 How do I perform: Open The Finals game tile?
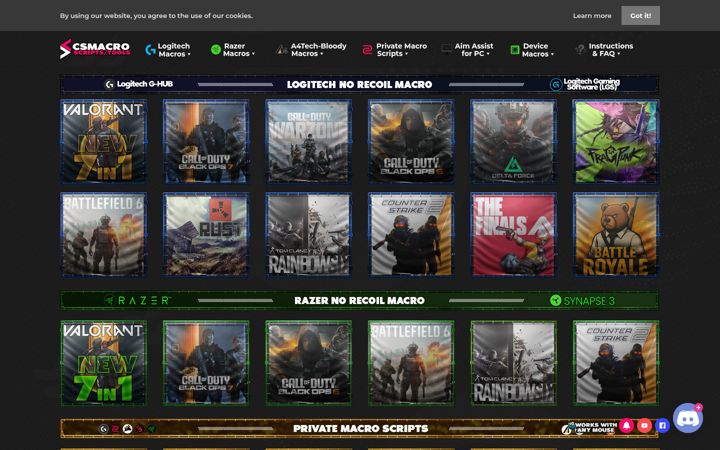click(513, 235)
